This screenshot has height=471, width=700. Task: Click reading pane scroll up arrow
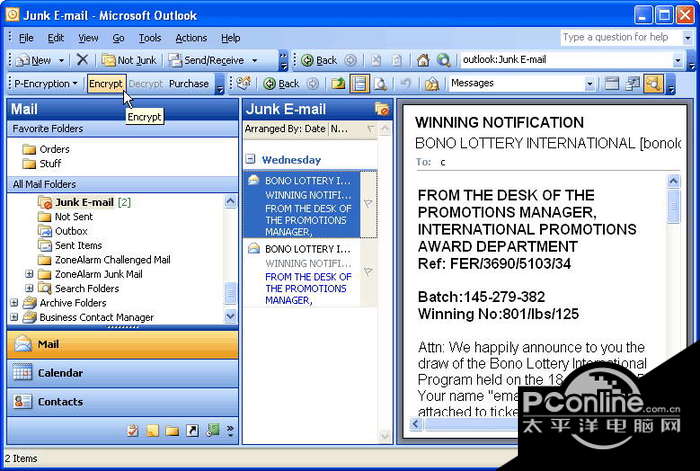(x=673, y=181)
